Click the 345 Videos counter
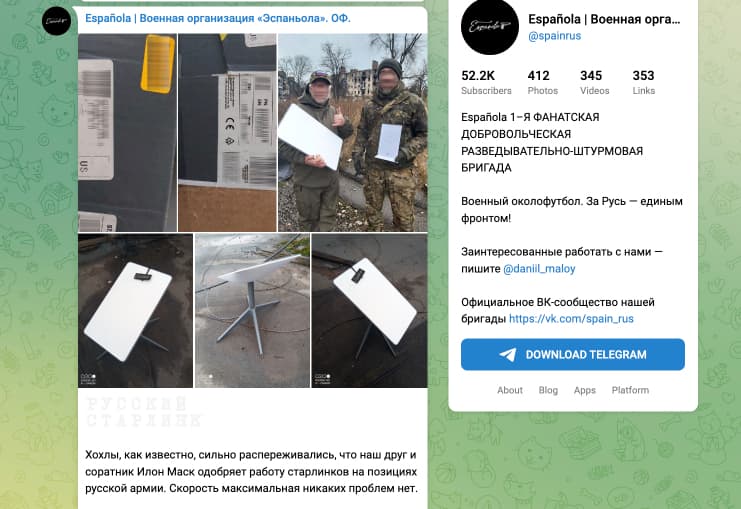This screenshot has height=509, width=741. [x=595, y=83]
